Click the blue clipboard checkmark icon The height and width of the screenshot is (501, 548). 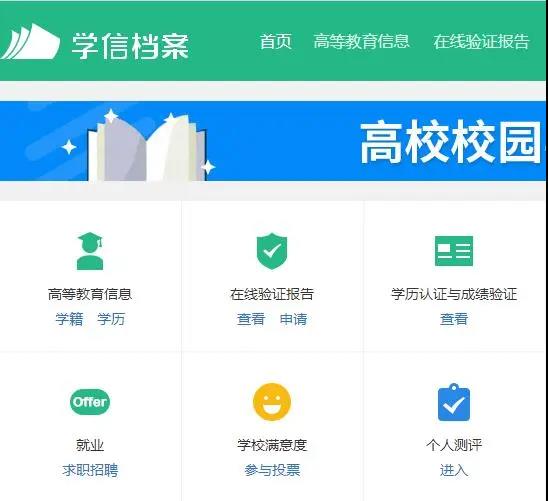tap(454, 402)
